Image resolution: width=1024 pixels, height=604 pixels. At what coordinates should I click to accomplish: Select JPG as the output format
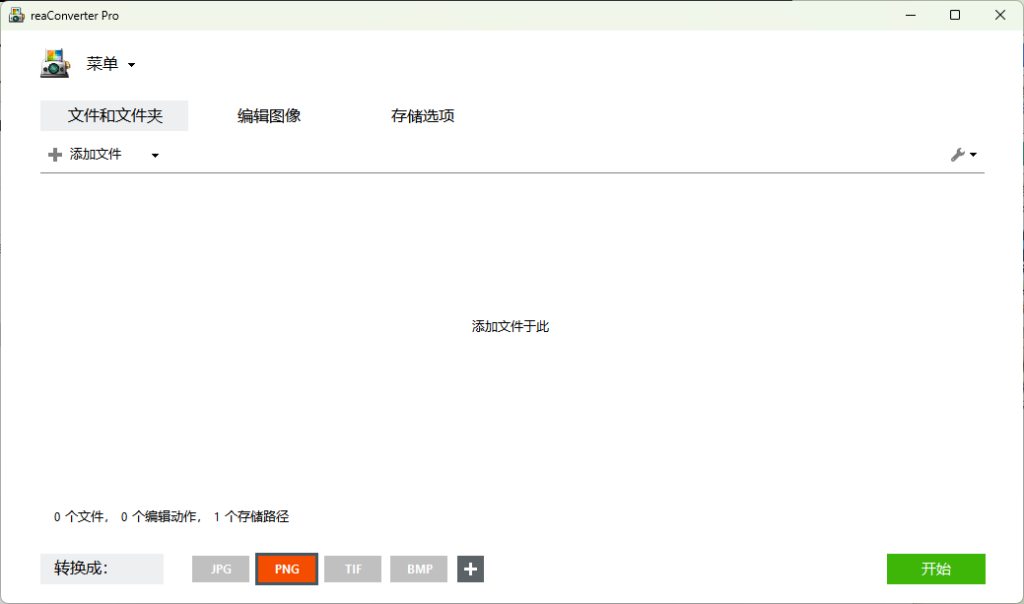(x=220, y=568)
